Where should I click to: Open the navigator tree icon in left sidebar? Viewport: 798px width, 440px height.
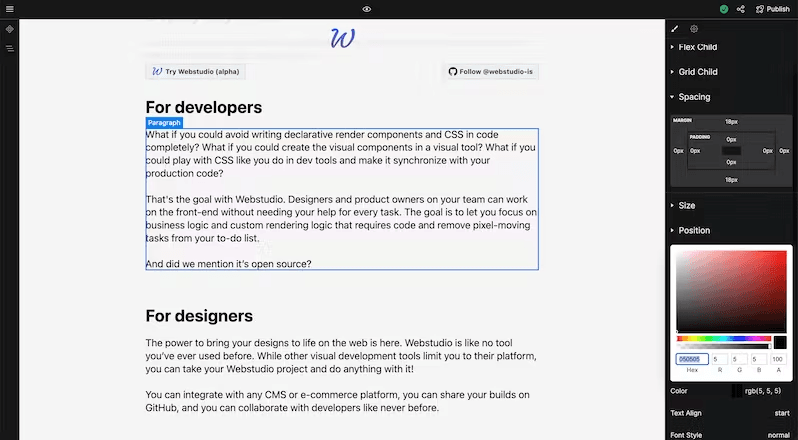[10, 48]
